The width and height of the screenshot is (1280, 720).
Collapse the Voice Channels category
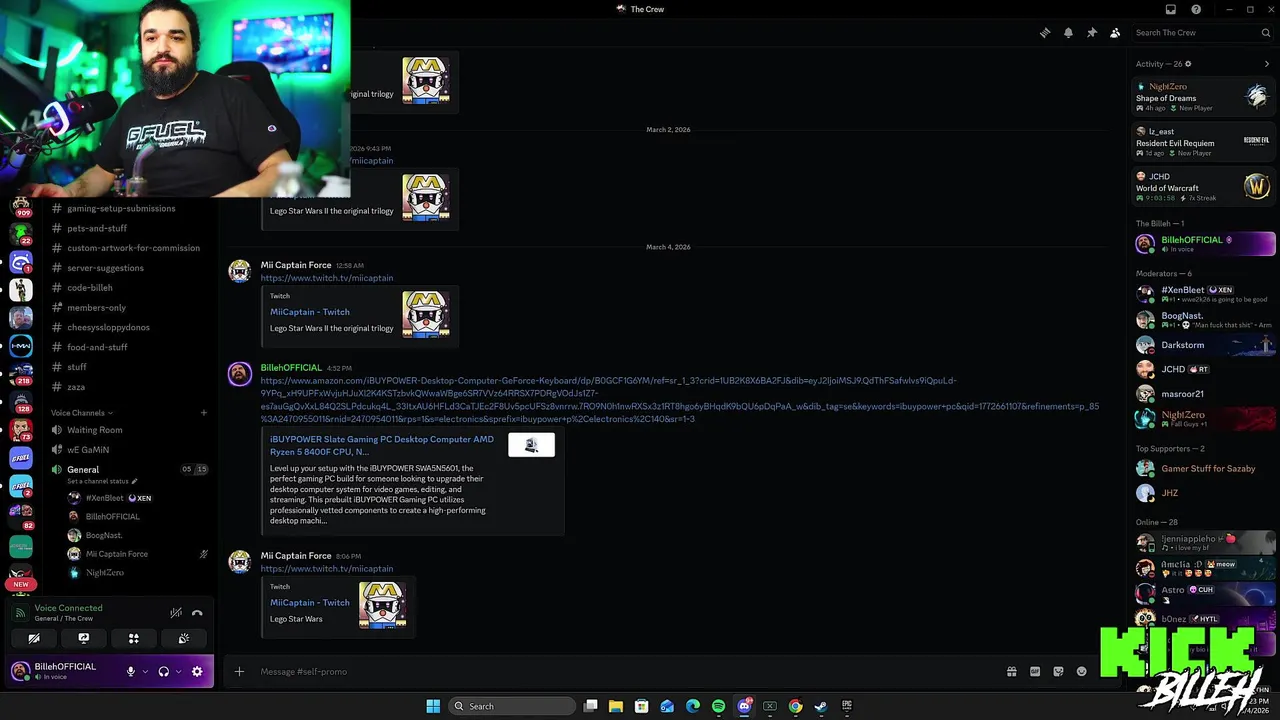[x=81, y=413]
